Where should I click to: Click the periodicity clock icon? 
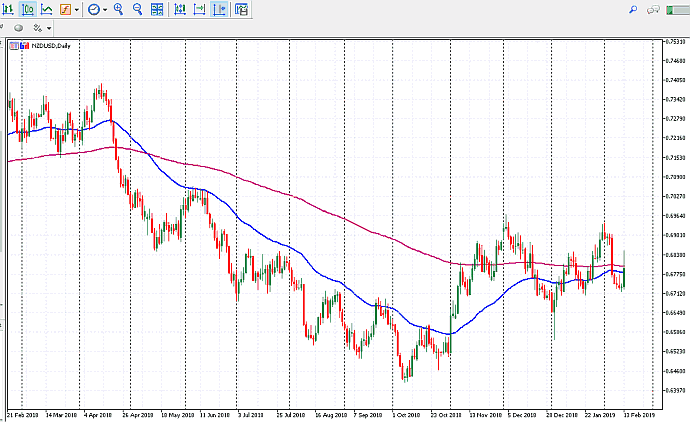94,9
